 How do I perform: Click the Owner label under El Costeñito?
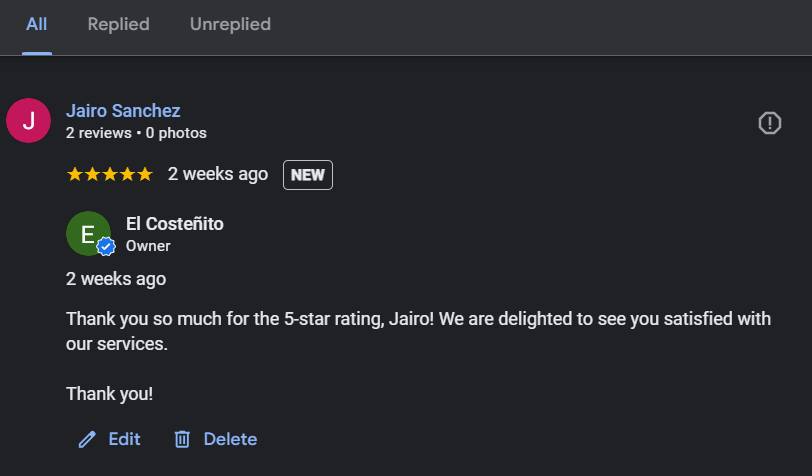(x=148, y=246)
